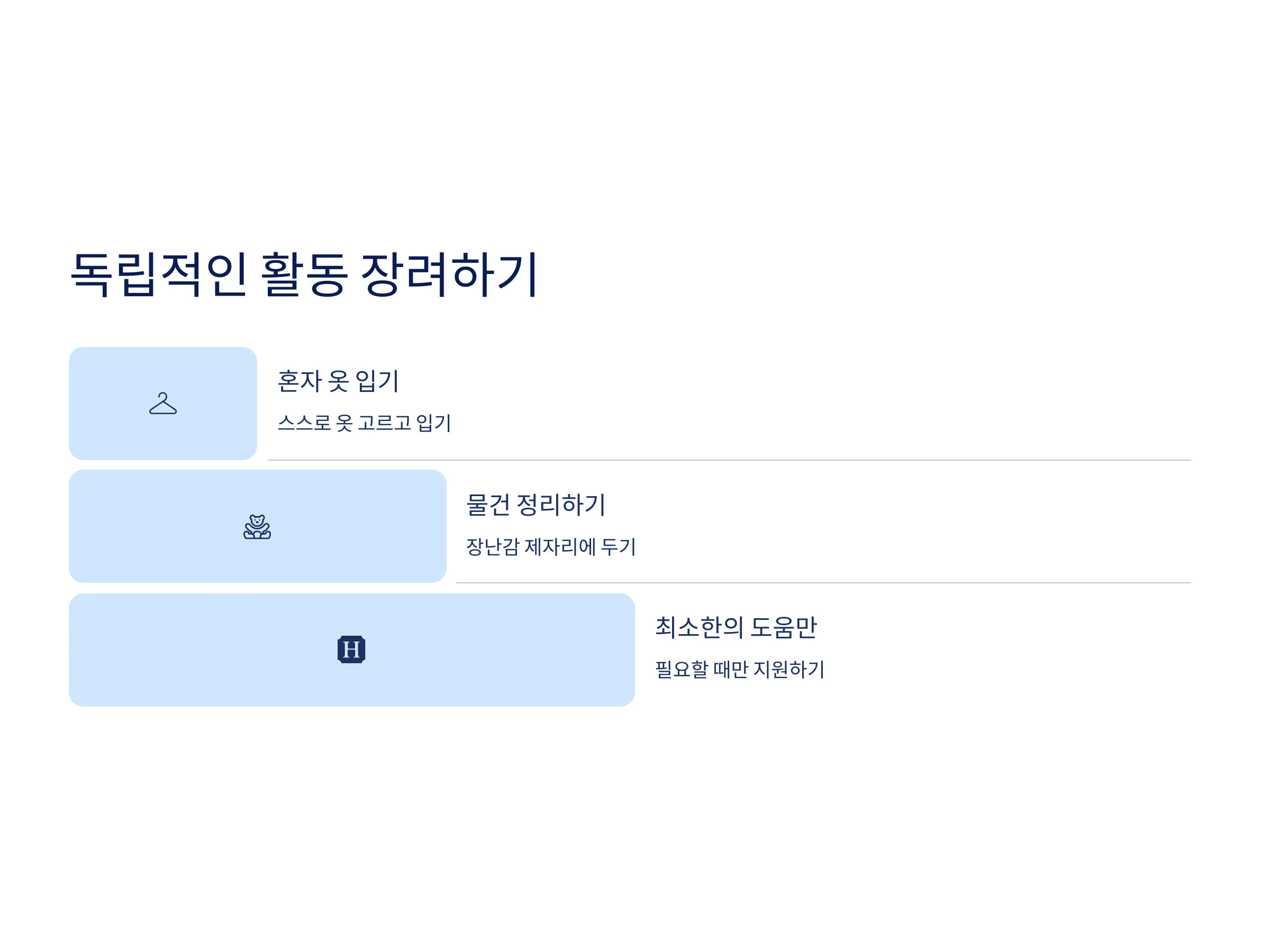Click the heading 최소한의 도움만
Viewport: 1270px width, 952px height.
736,627
